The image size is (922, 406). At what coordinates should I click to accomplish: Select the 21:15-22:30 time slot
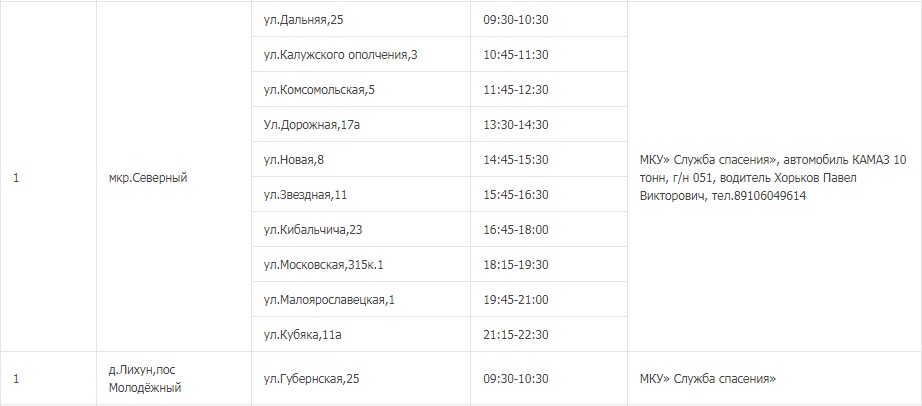pyautogui.click(x=515, y=334)
